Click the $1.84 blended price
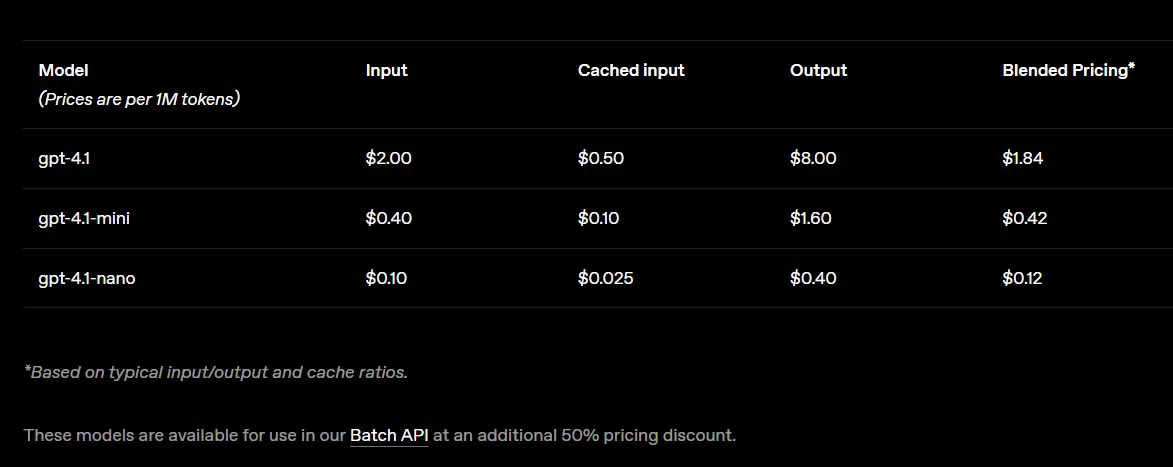Viewport: 1173px width, 467px height. [x=1022, y=158]
